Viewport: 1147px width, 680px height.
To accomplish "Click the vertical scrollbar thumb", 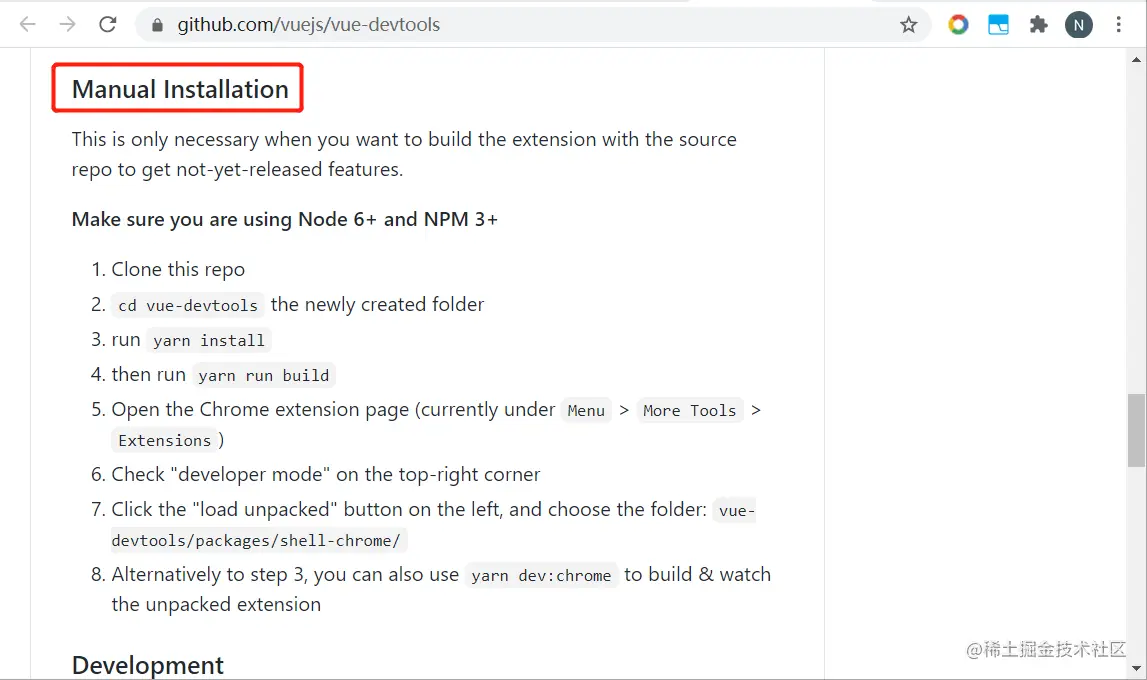I will point(1136,430).
